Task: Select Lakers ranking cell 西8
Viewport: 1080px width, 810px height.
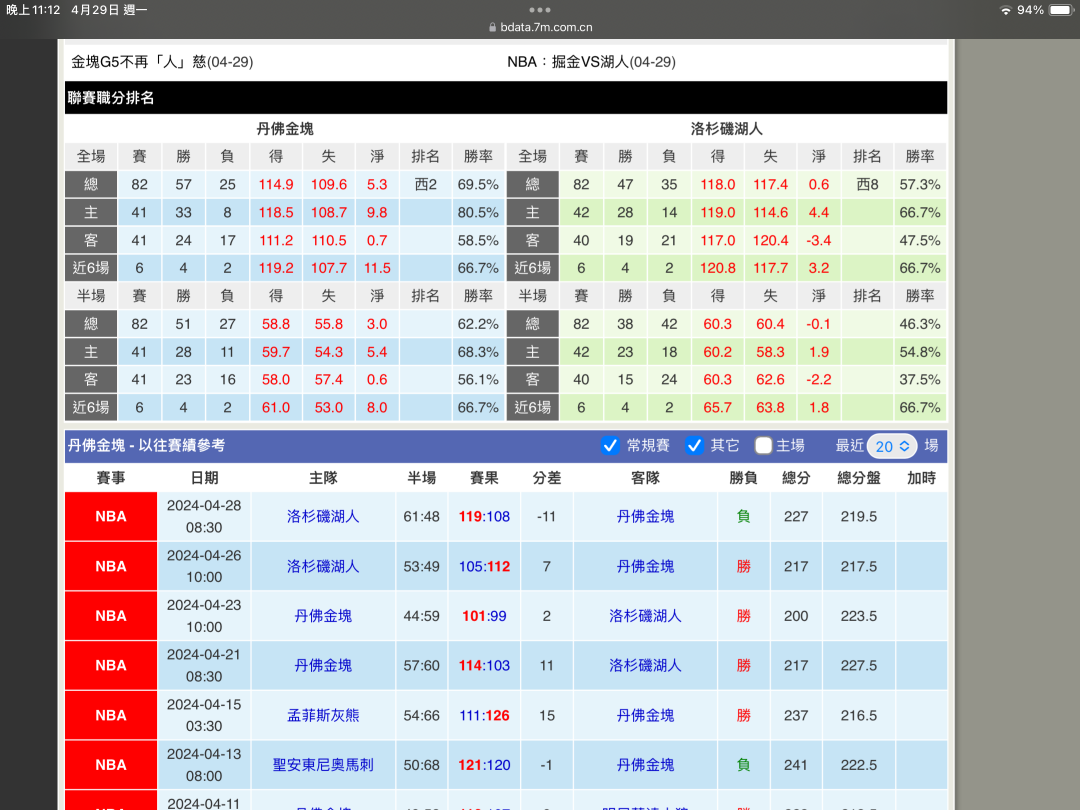Action: 867,185
